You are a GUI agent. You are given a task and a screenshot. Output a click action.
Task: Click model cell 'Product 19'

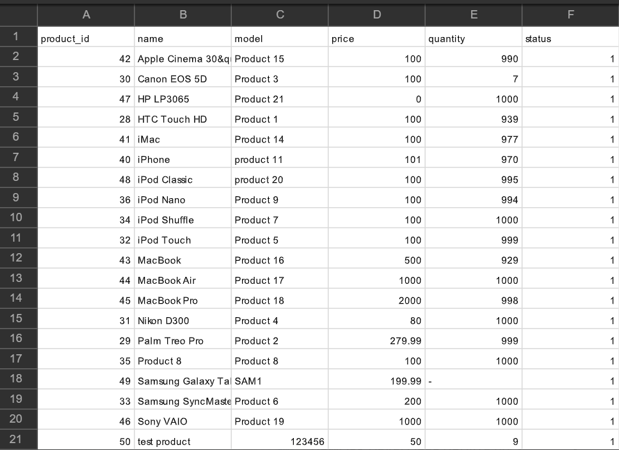click(280, 419)
